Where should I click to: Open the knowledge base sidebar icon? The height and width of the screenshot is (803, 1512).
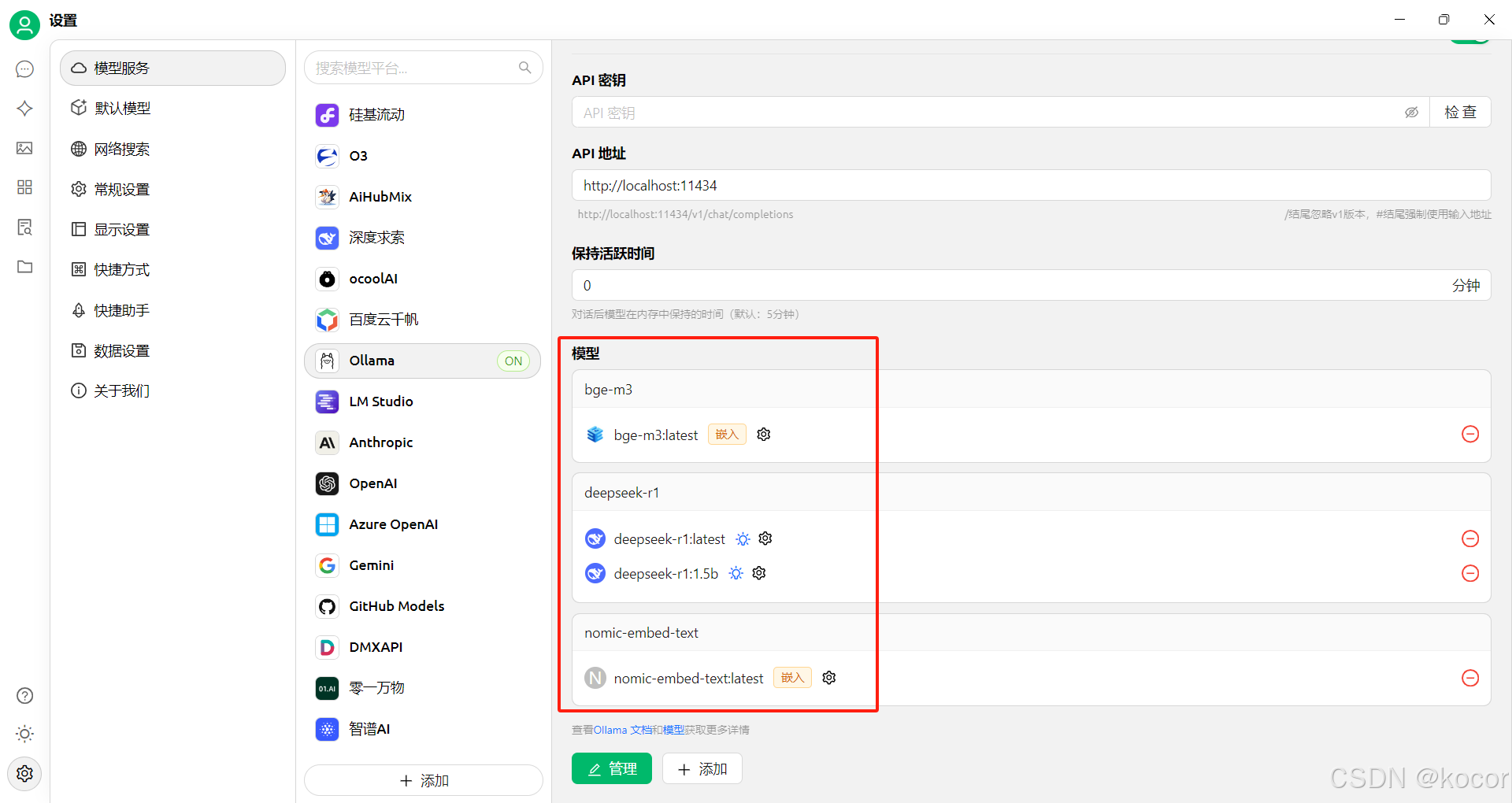[24, 227]
